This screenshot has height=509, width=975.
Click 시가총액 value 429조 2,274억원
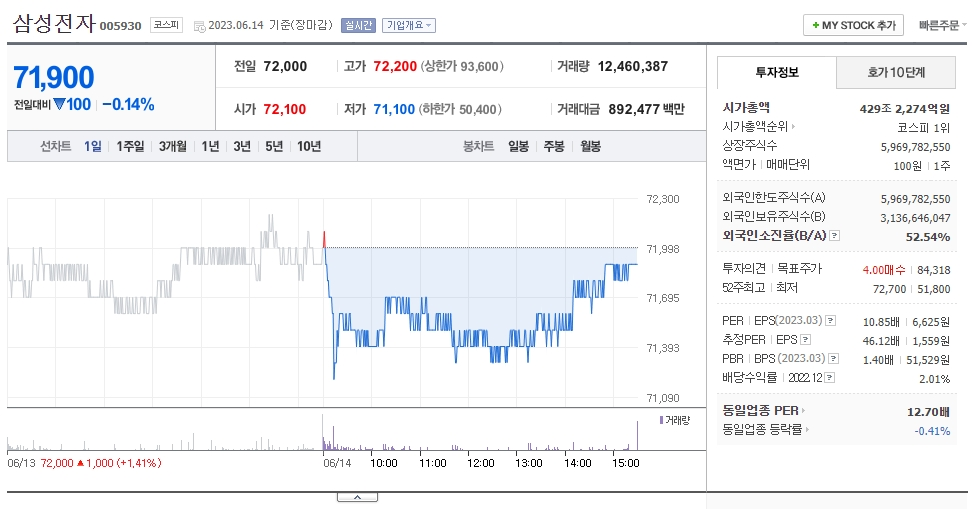[905, 109]
